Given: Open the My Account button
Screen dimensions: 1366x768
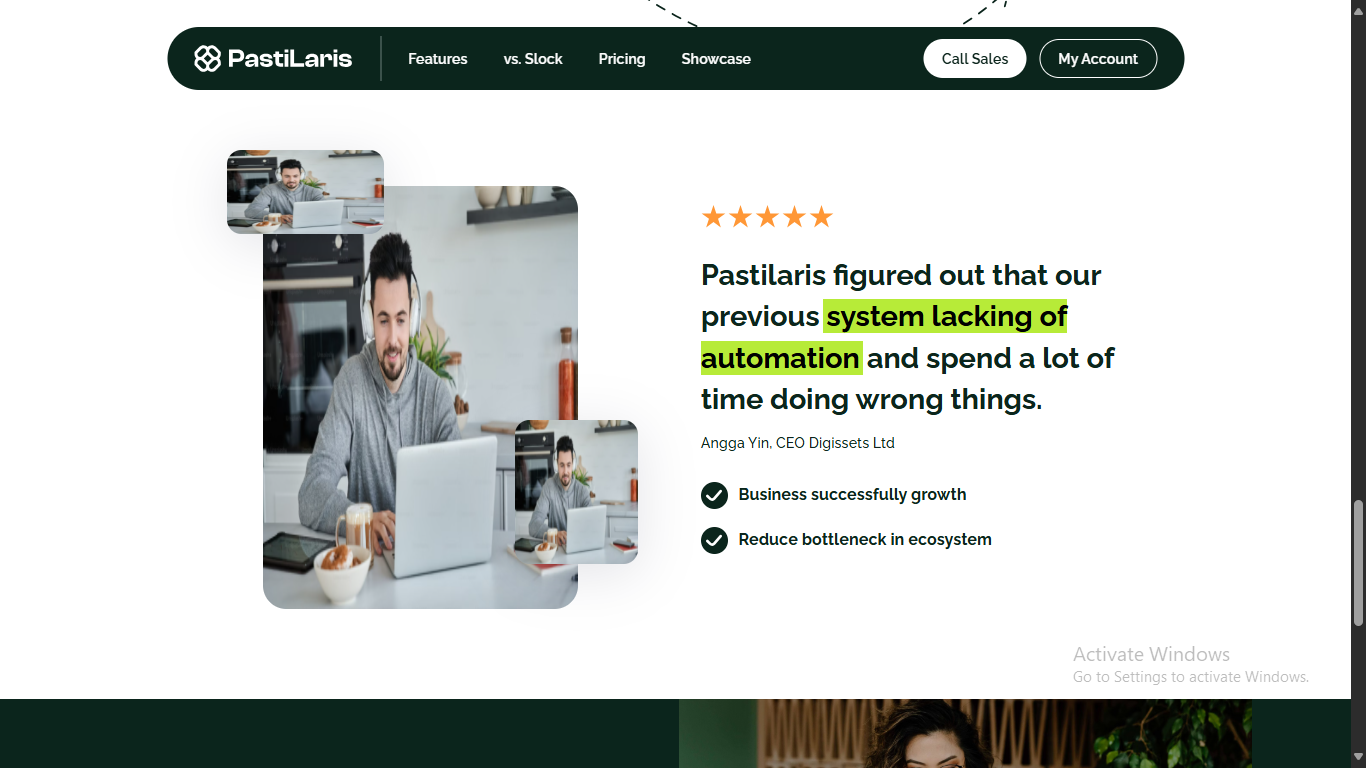Looking at the screenshot, I should click(x=1098, y=59).
